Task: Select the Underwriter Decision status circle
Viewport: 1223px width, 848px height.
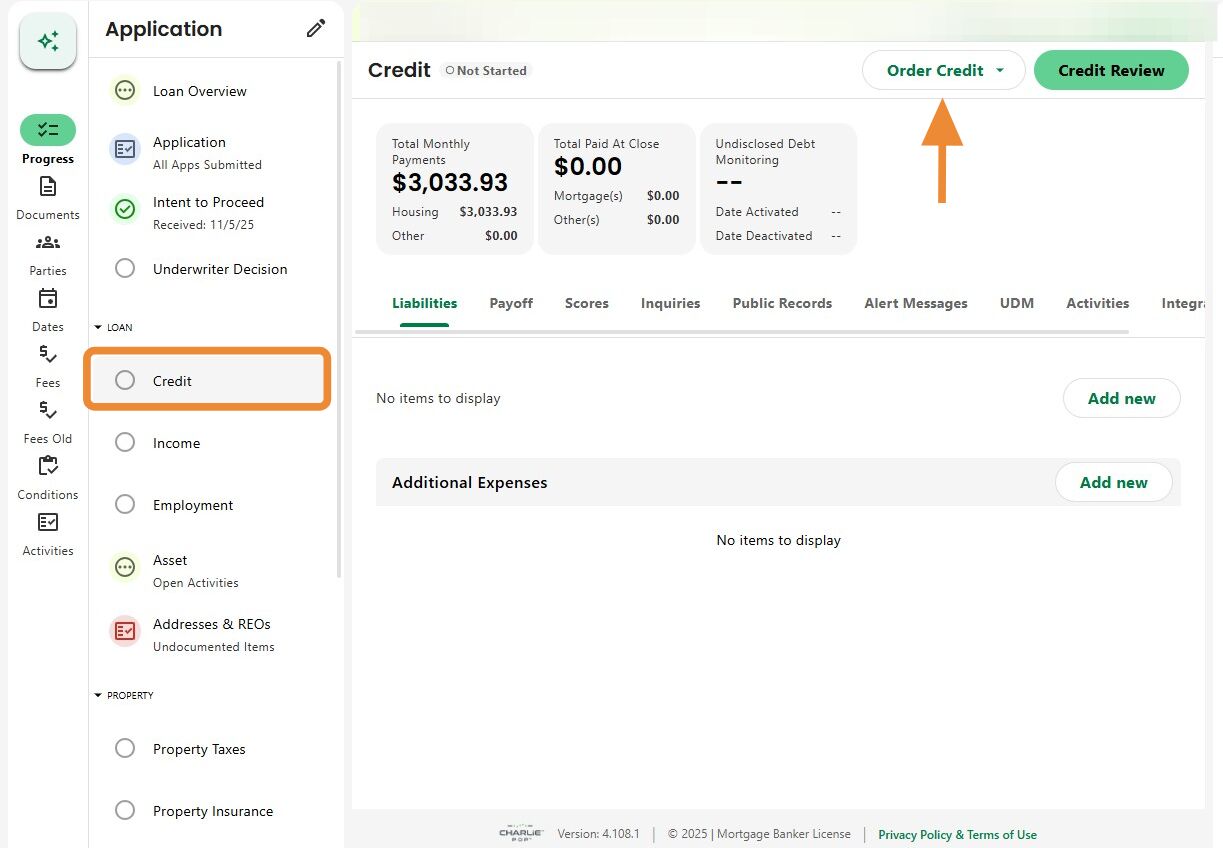Action: [125, 269]
